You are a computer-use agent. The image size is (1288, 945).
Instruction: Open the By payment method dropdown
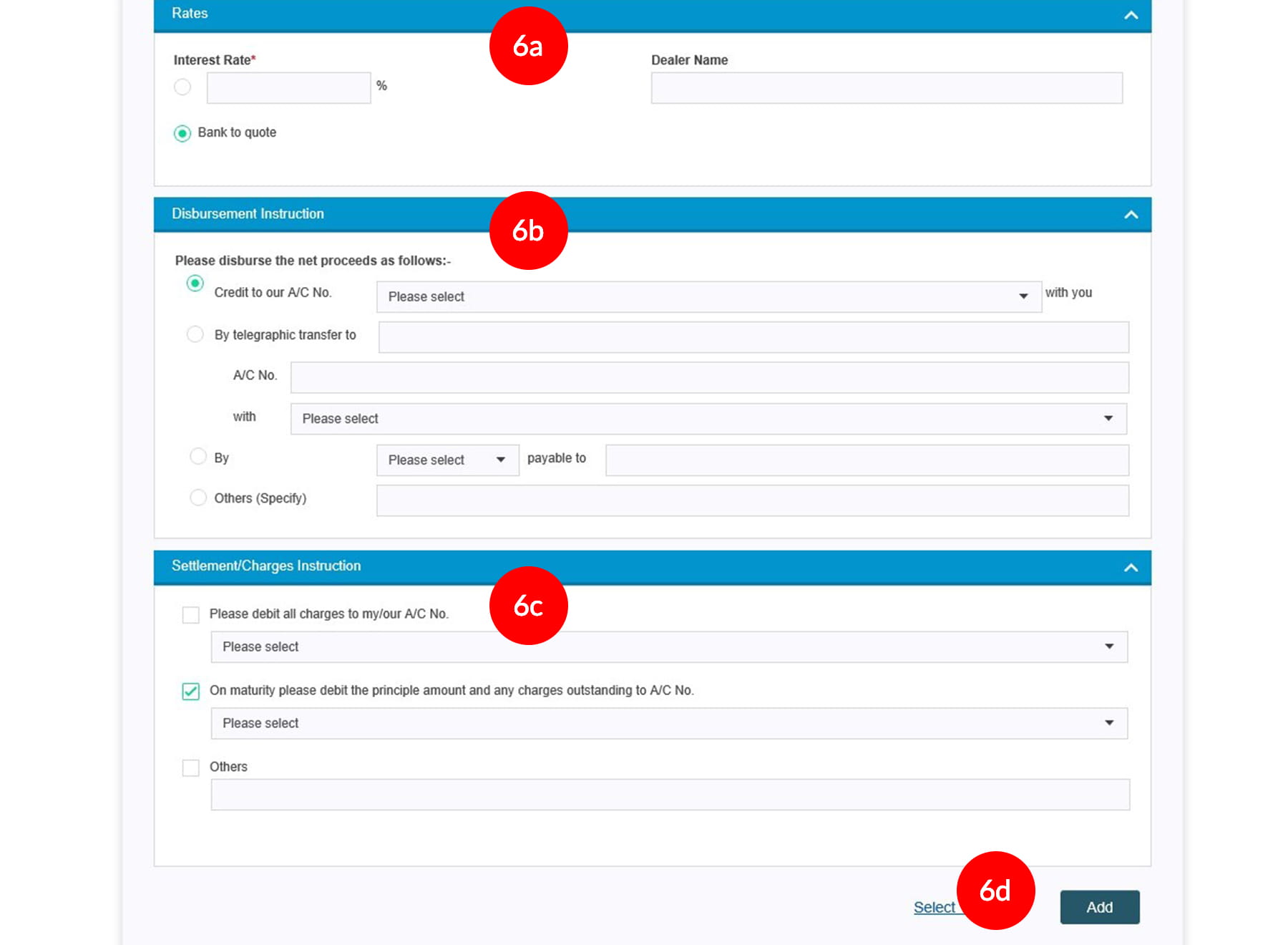tap(447, 460)
